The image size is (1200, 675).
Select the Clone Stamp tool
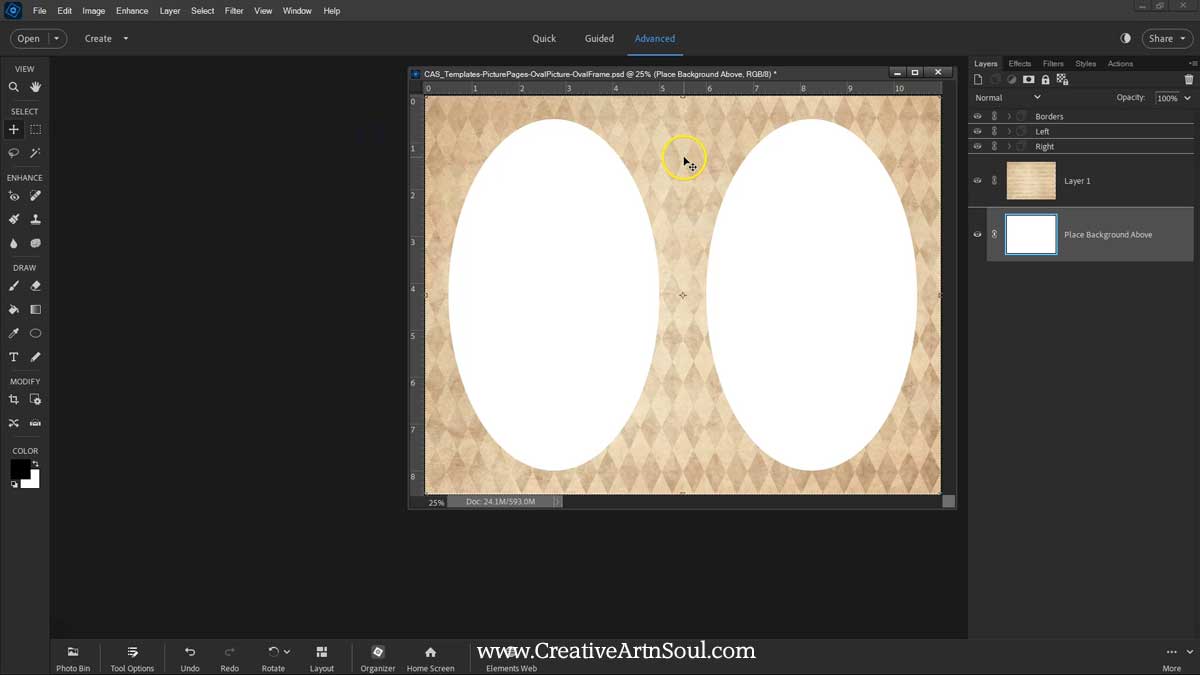click(x=36, y=219)
